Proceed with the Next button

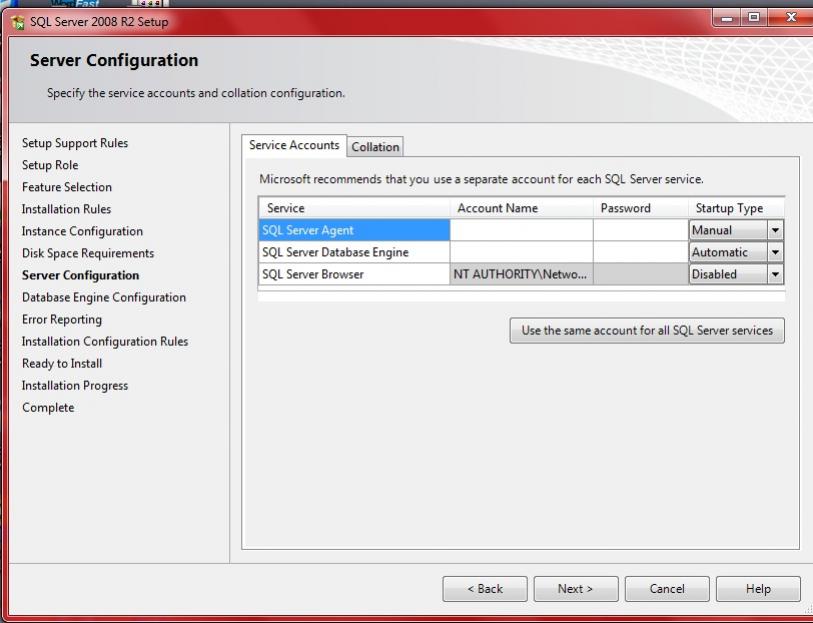pyautogui.click(x=576, y=589)
